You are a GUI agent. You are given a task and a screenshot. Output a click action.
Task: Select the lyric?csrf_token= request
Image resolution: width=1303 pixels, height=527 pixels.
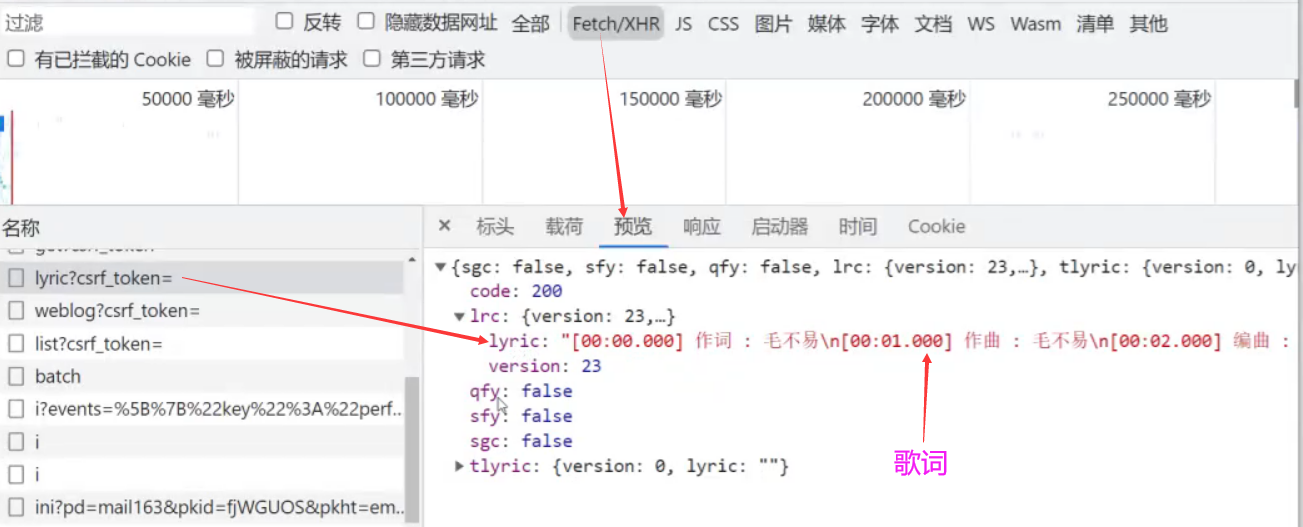point(202,278)
